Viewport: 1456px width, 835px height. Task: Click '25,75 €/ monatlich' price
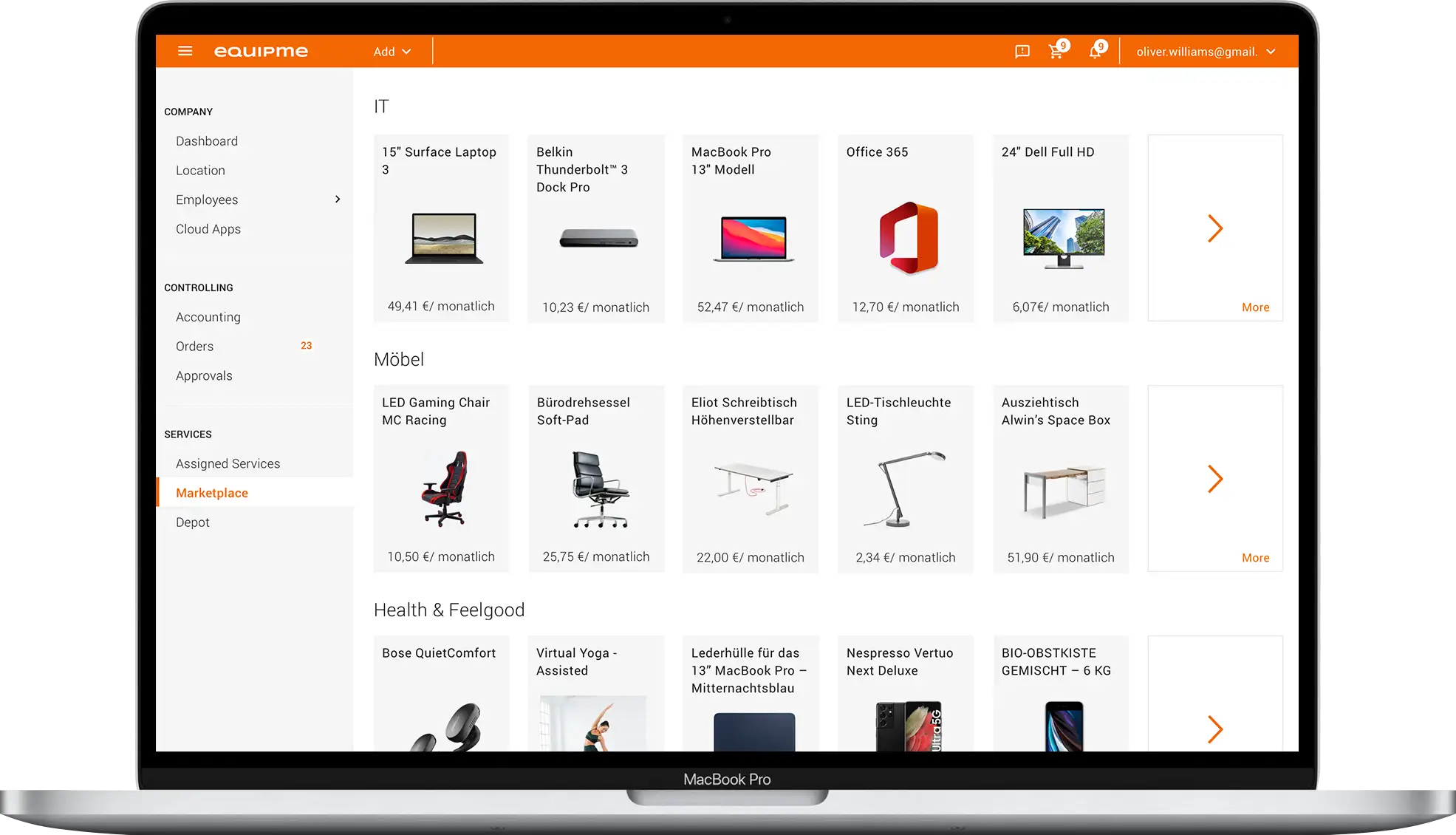pyautogui.click(x=596, y=557)
